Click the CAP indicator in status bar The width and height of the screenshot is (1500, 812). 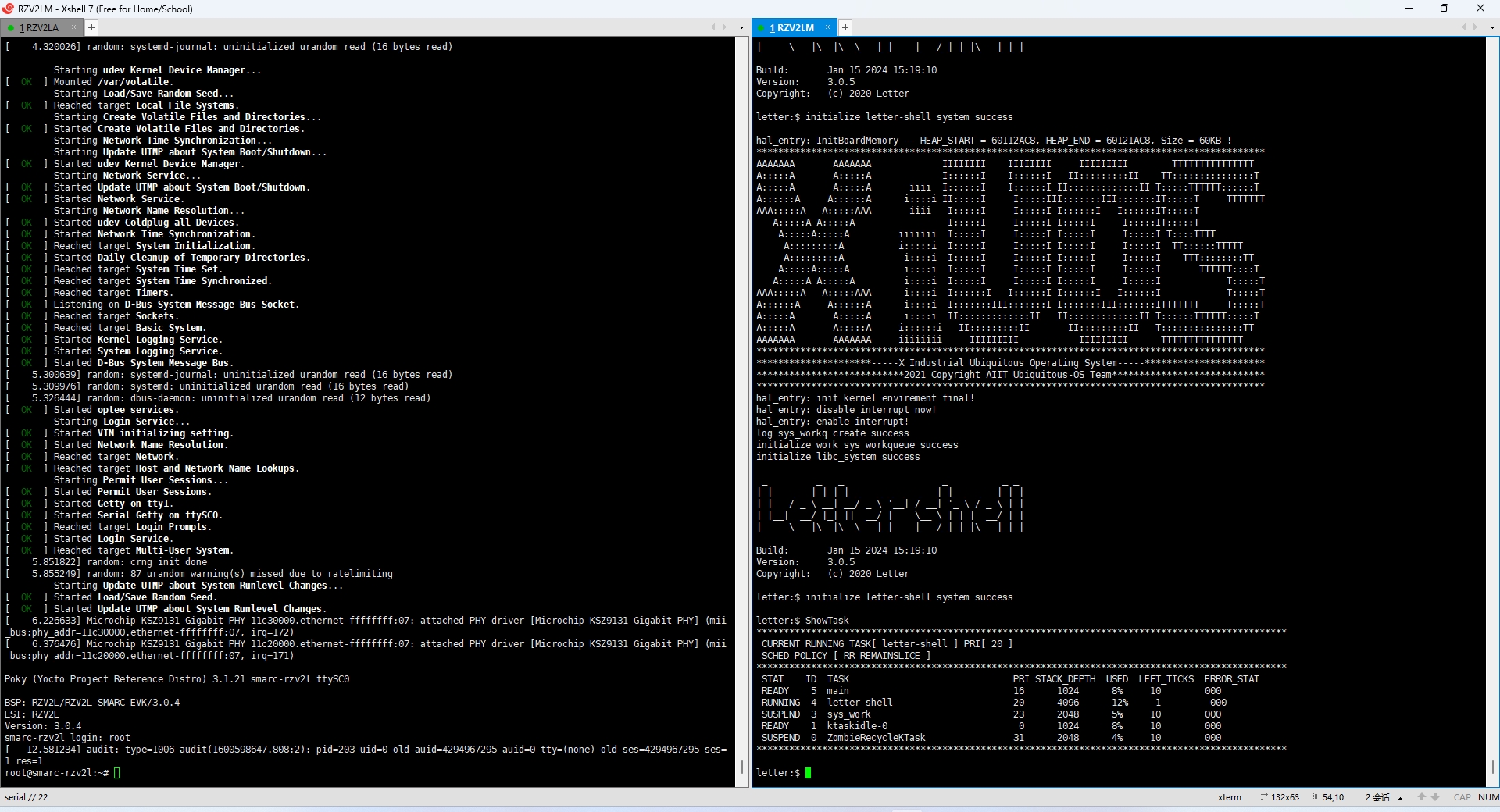(x=1462, y=797)
